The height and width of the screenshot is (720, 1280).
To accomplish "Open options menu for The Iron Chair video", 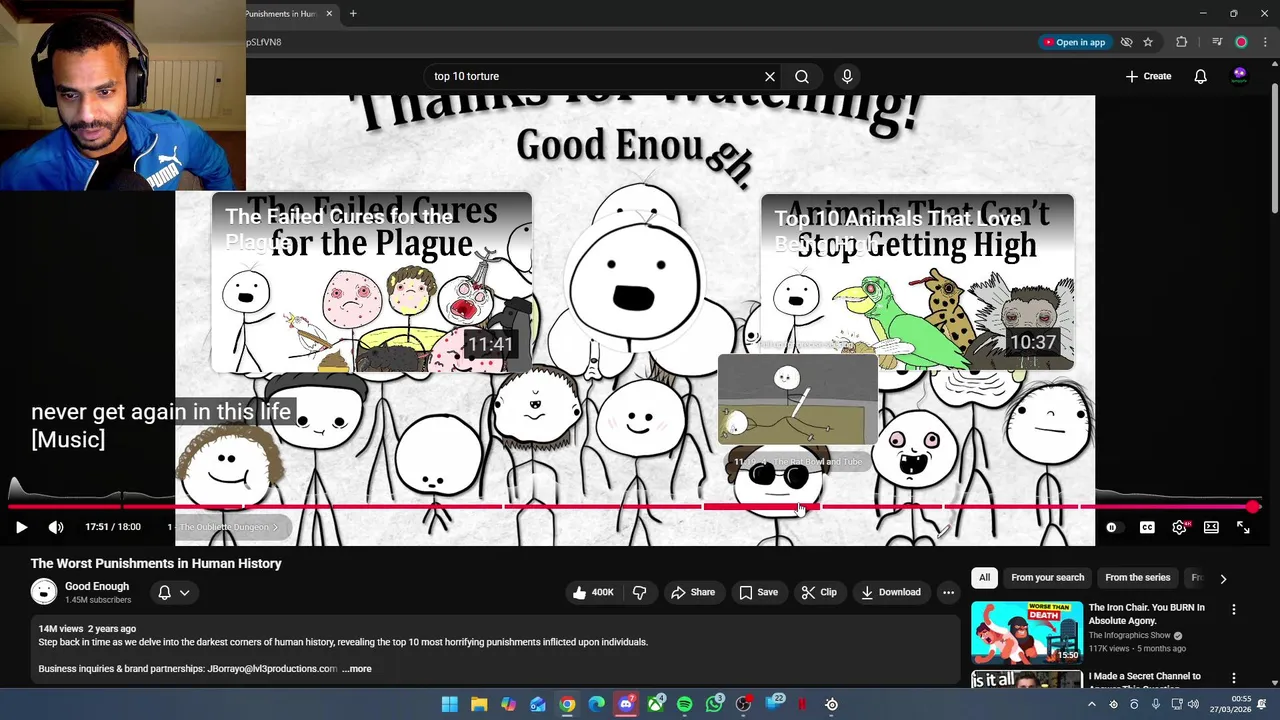I will point(1233,609).
